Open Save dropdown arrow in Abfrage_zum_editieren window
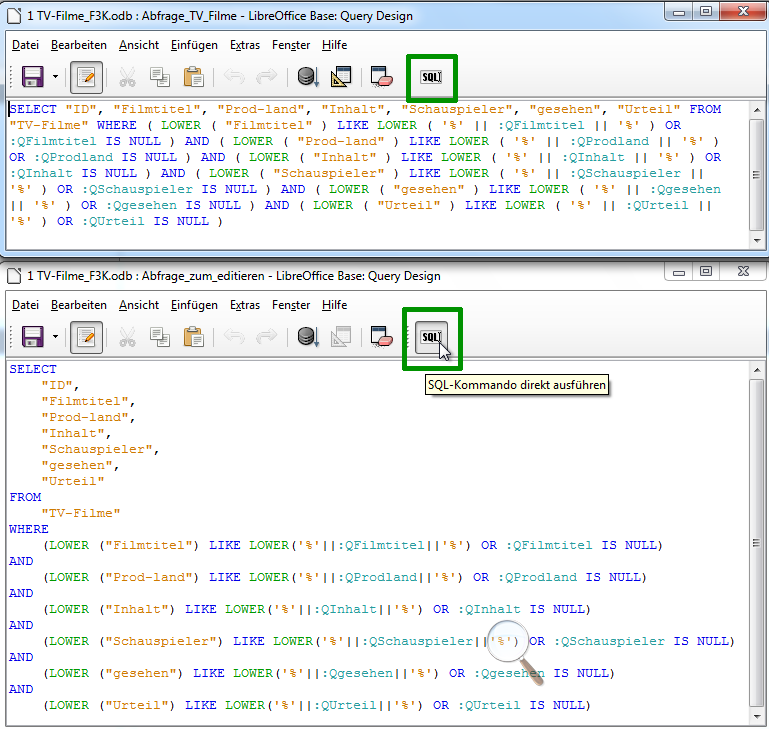Viewport: 769px width, 729px height. coord(55,337)
